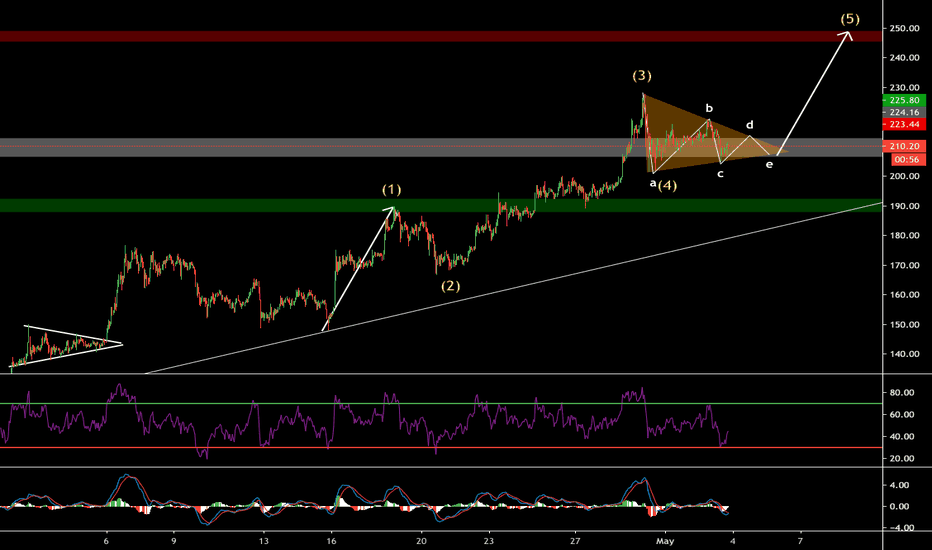Select the wave (4) label
932x550 pixels.
(667, 186)
